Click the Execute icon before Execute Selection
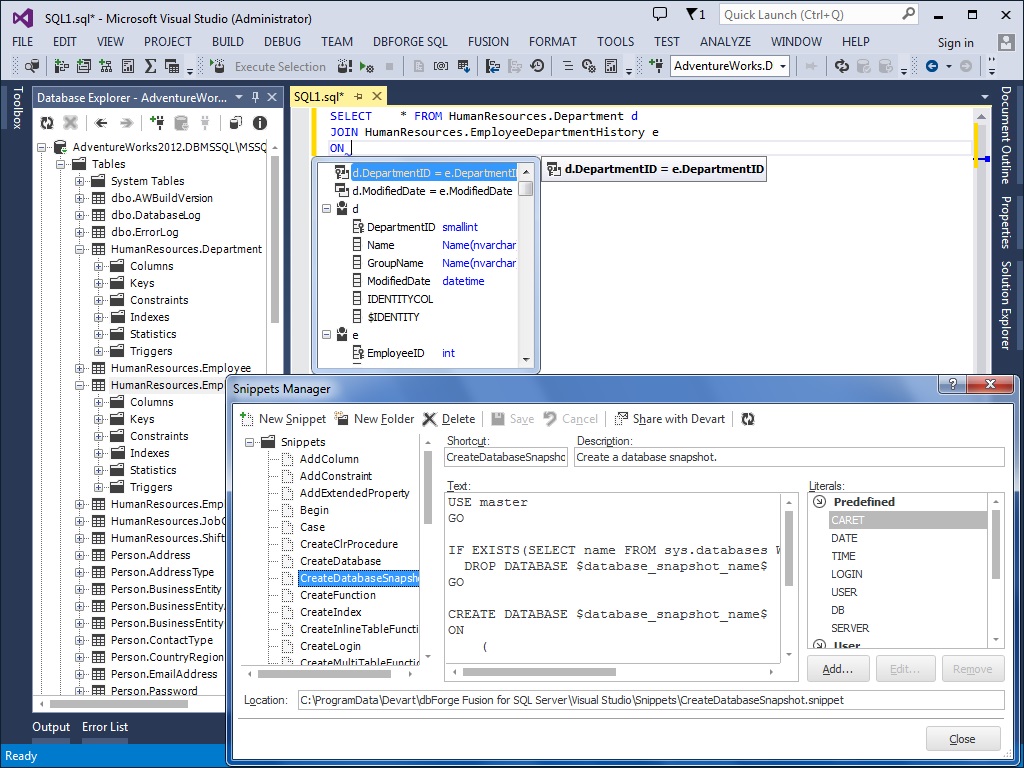The height and width of the screenshot is (768, 1024). [x=217, y=67]
